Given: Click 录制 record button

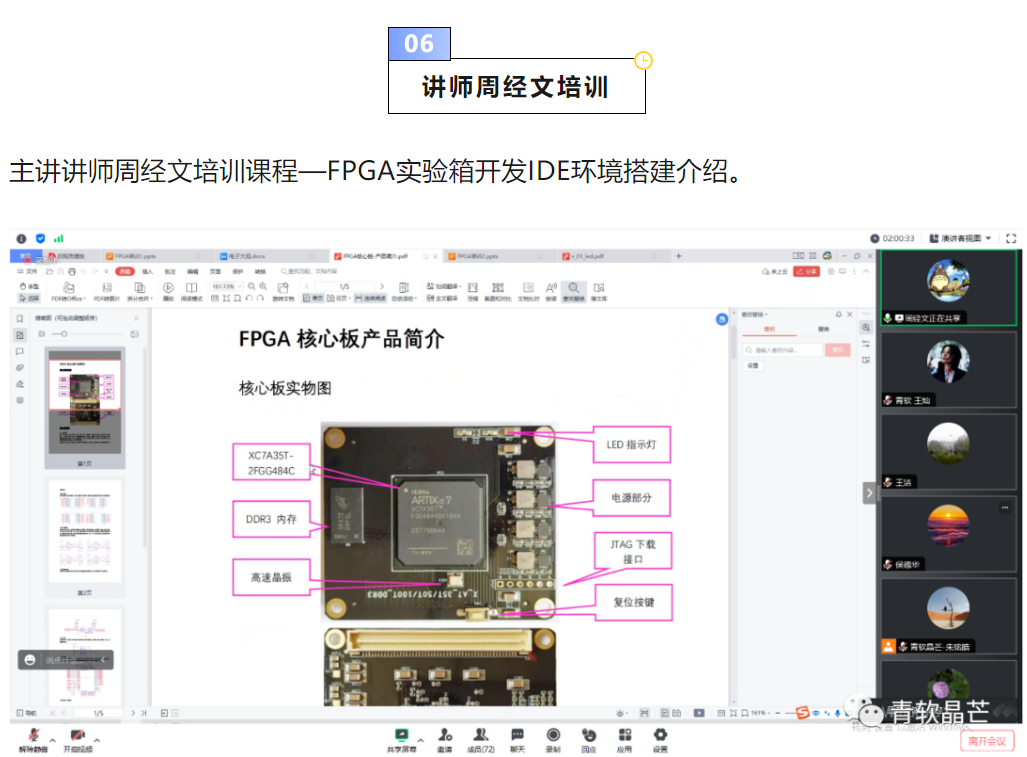Looking at the screenshot, I should tap(553, 740).
